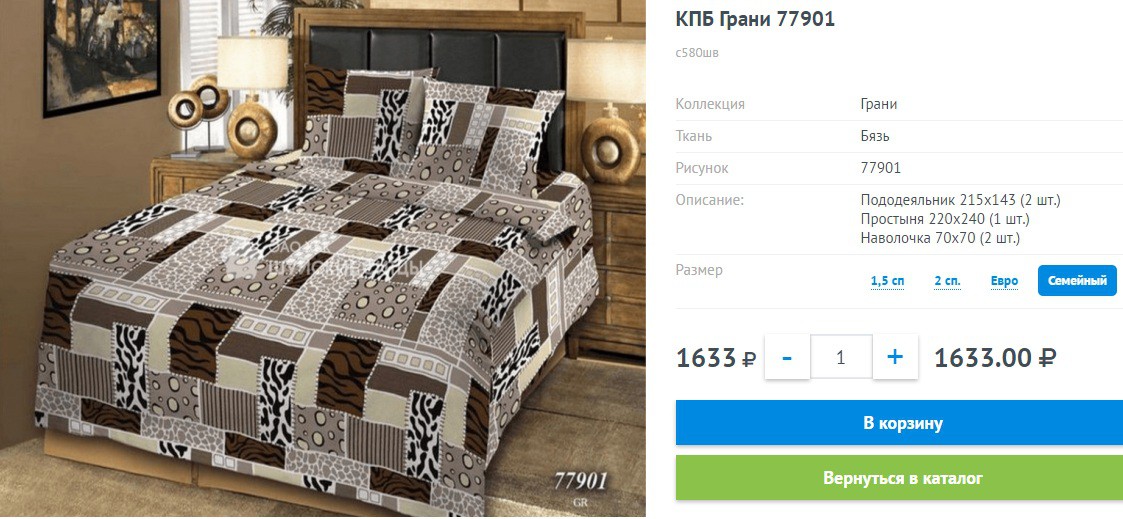The width and height of the screenshot is (1123, 519).
Task: Click the Пододеяльник 215x143 description line
Action: (x=960, y=200)
